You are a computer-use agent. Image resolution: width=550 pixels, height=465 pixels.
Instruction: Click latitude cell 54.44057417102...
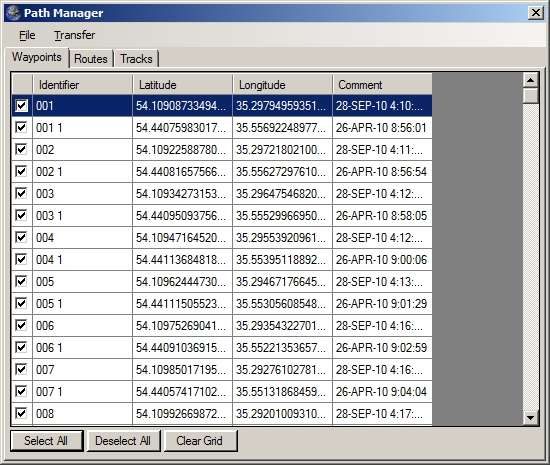pyautogui.click(x=182, y=391)
